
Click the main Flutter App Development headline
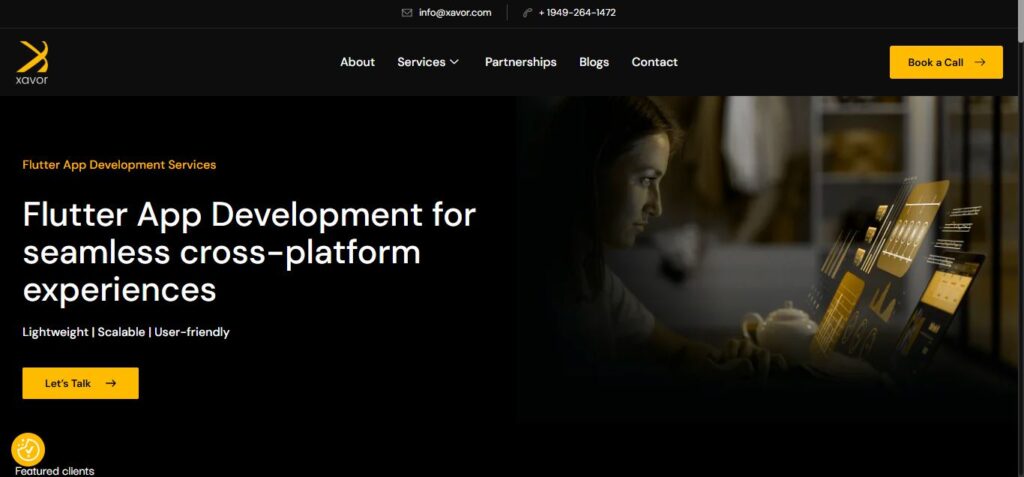tap(249, 252)
